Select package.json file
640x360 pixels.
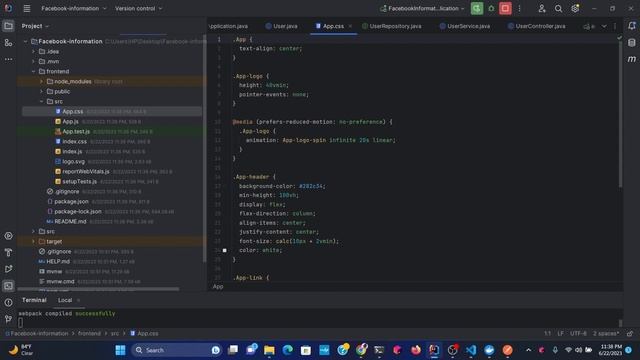[x=71, y=202]
